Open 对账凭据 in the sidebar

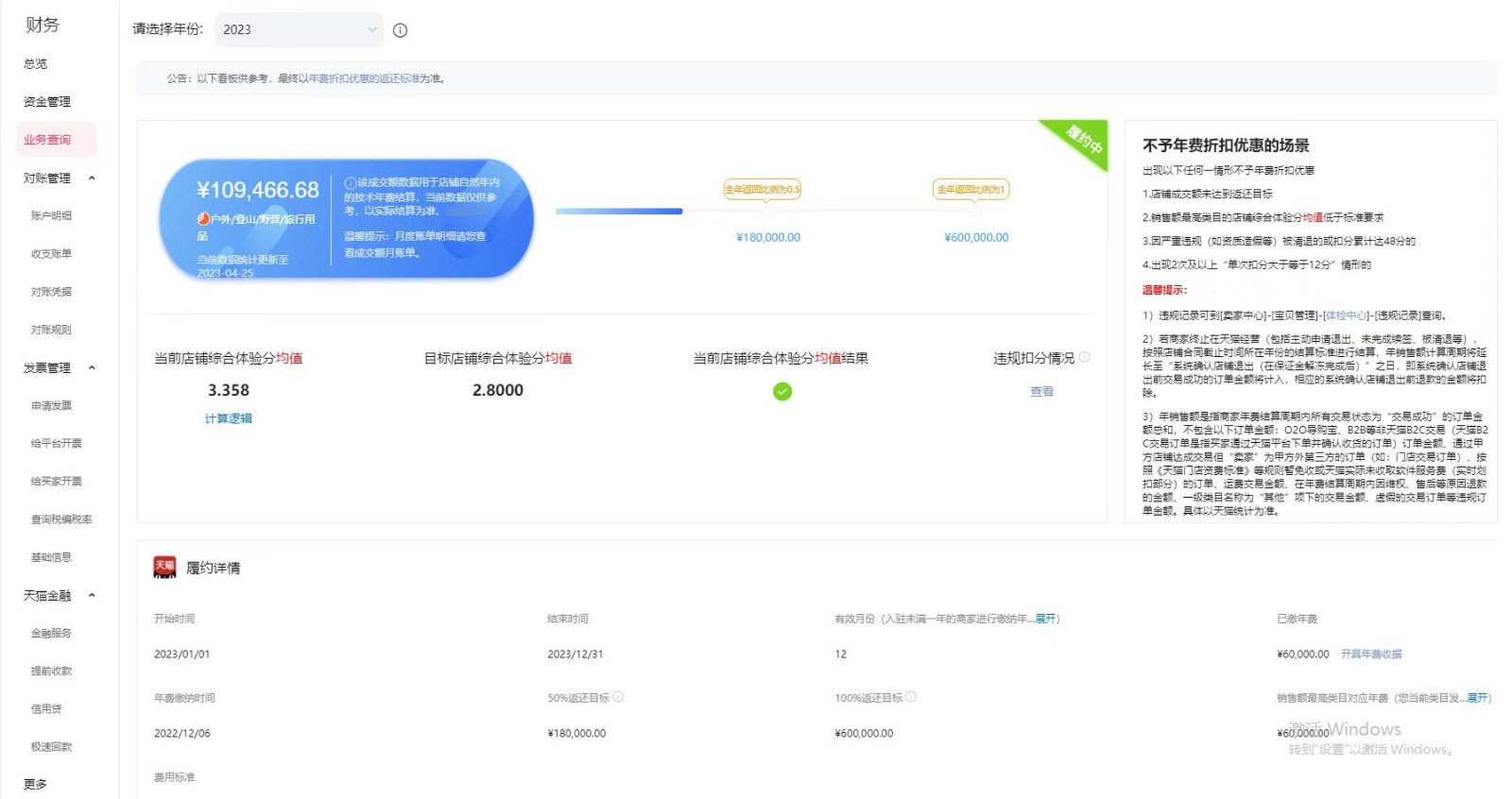pos(51,291)
